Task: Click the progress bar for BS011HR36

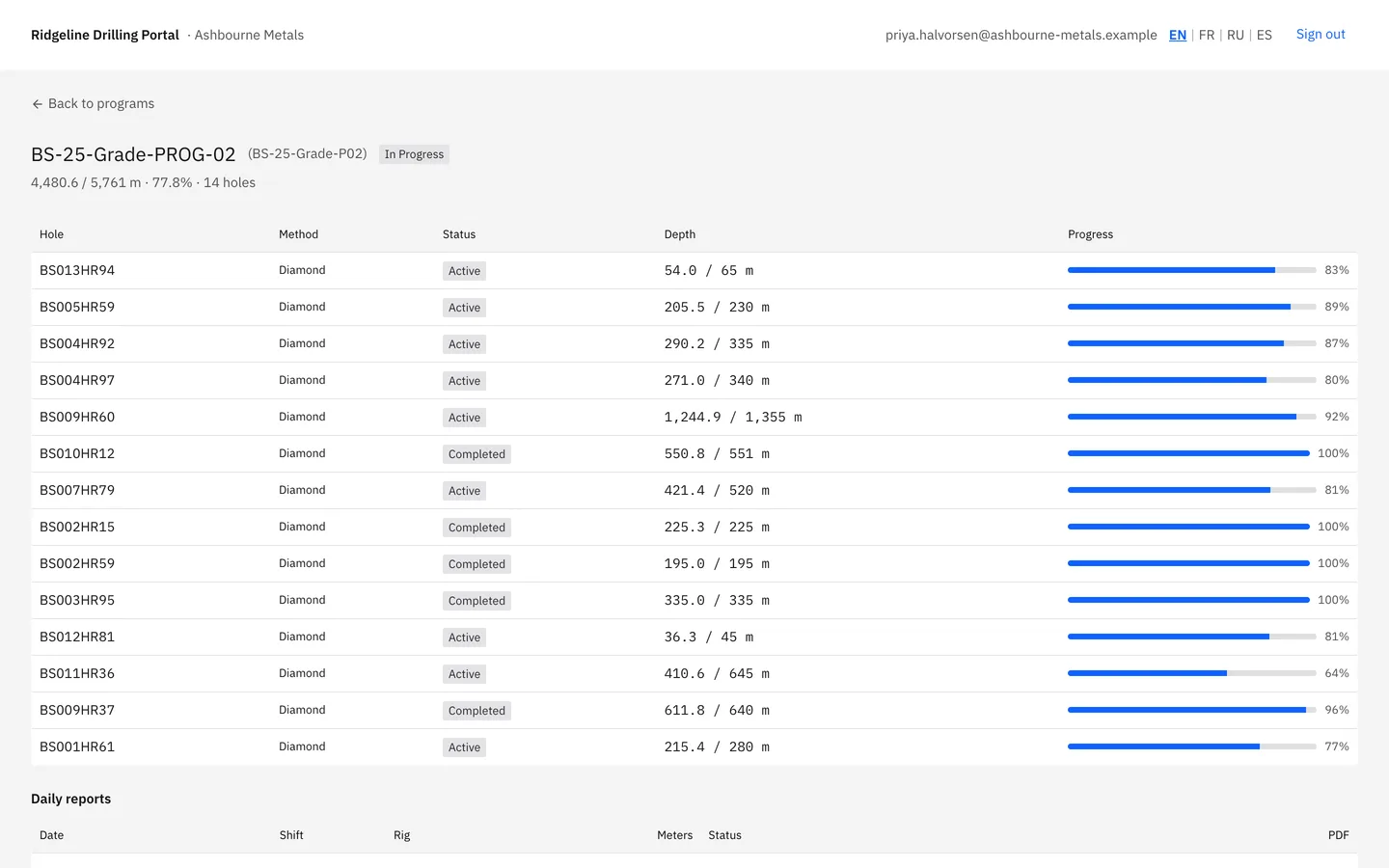Action: [x=1192, y=673]
